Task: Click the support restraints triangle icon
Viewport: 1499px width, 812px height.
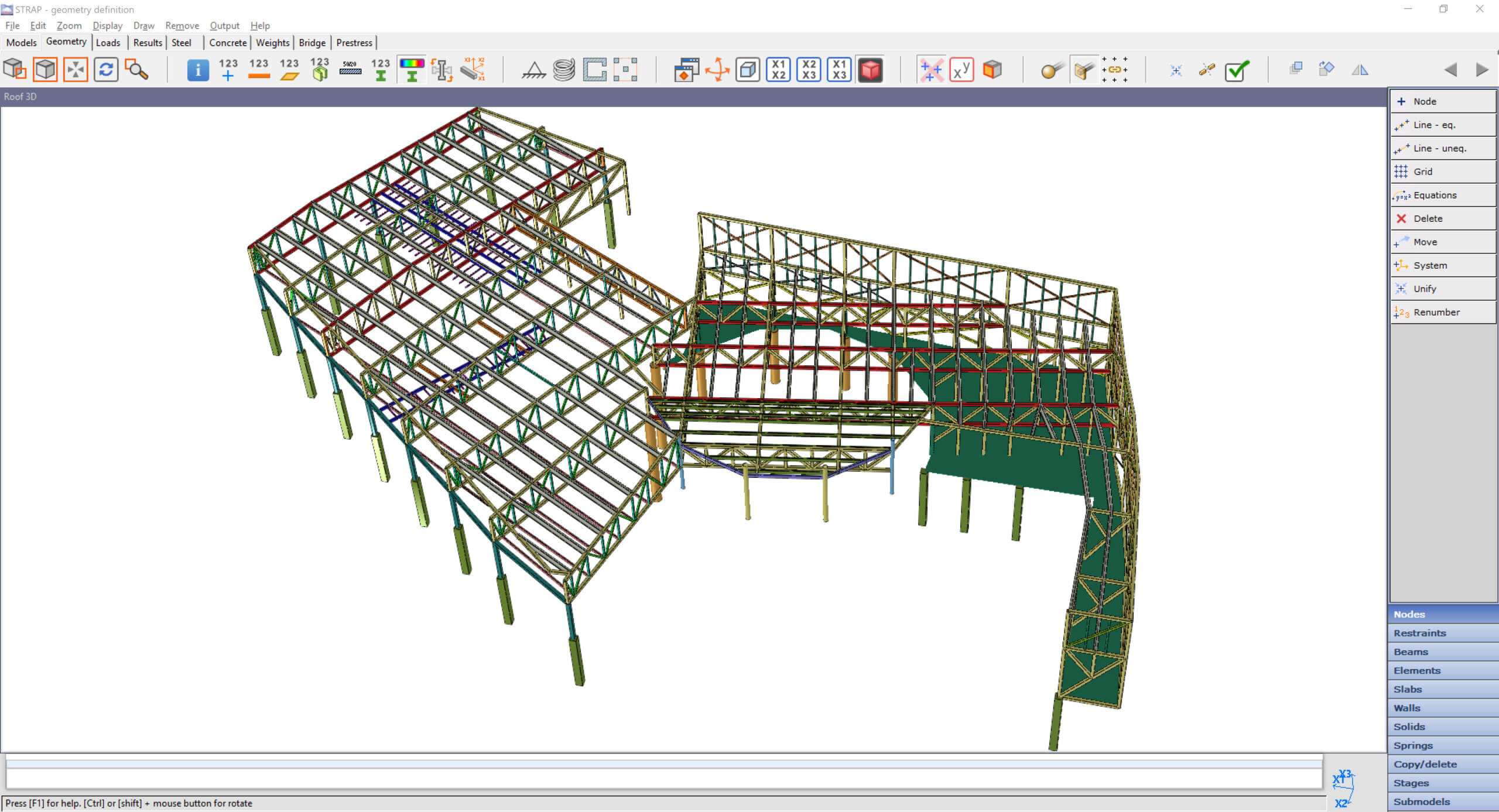Action: (533, 70)
